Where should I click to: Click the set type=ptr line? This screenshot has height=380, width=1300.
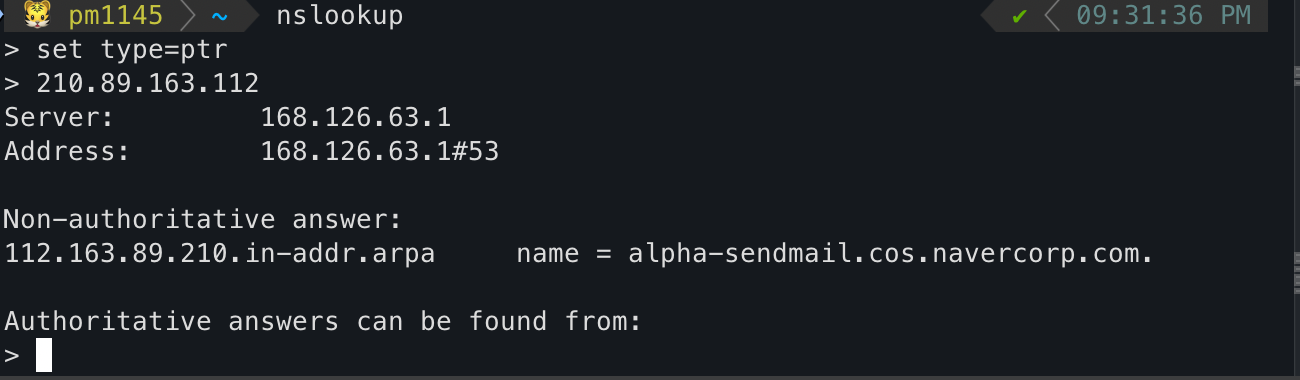[x=132, y=49]
